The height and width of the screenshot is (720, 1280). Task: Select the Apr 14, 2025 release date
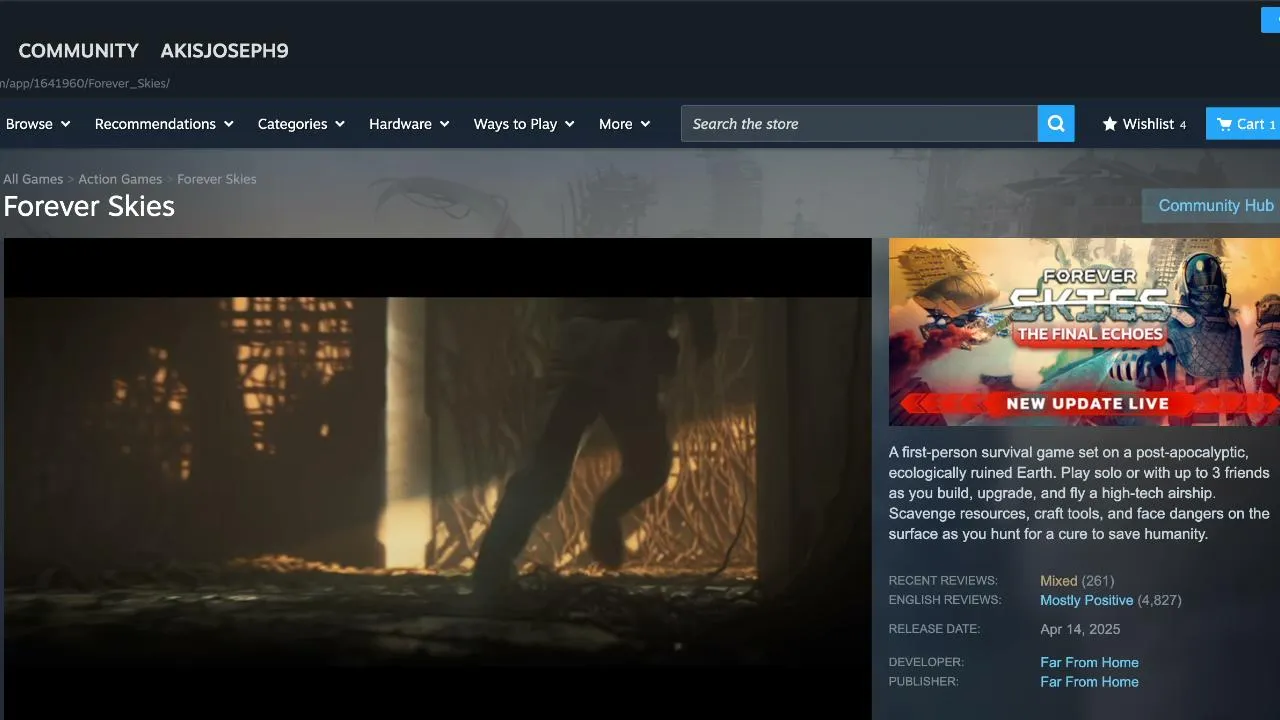point(1080,630)
